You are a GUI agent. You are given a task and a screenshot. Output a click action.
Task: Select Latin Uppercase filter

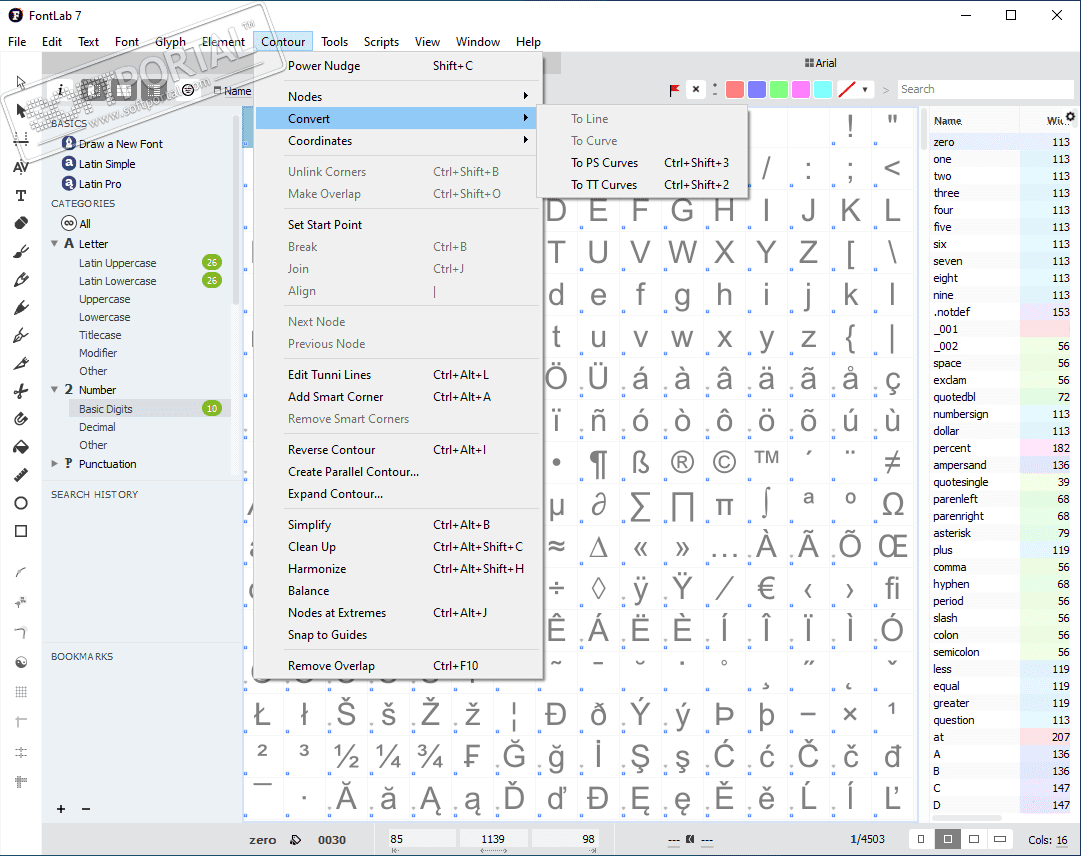(117, 263)
